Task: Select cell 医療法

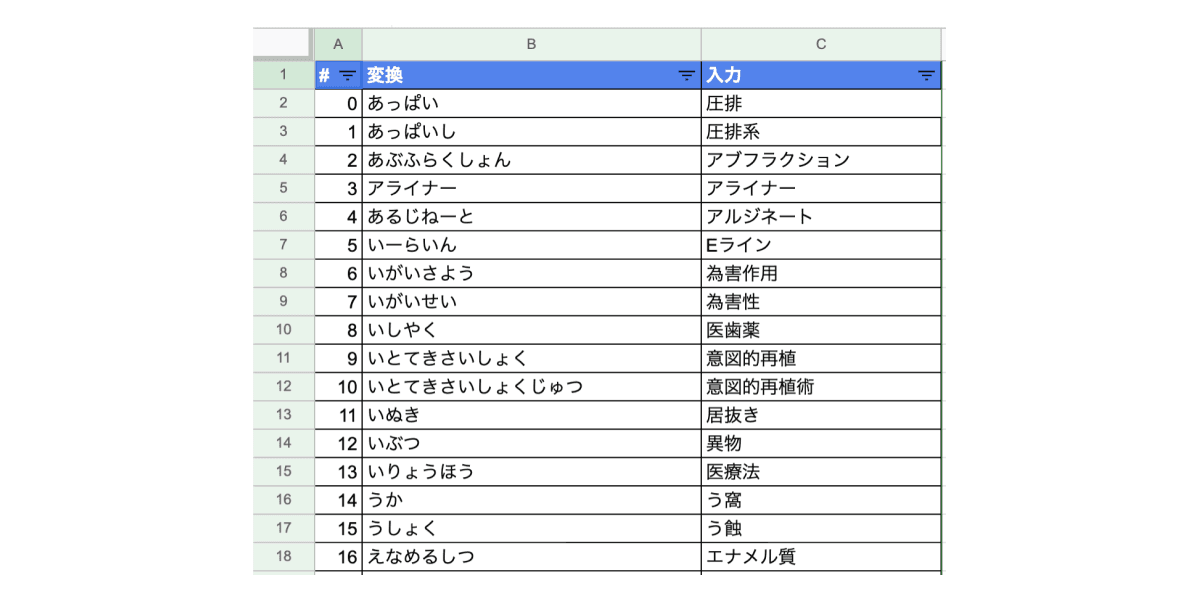Action: click(822, 472)
